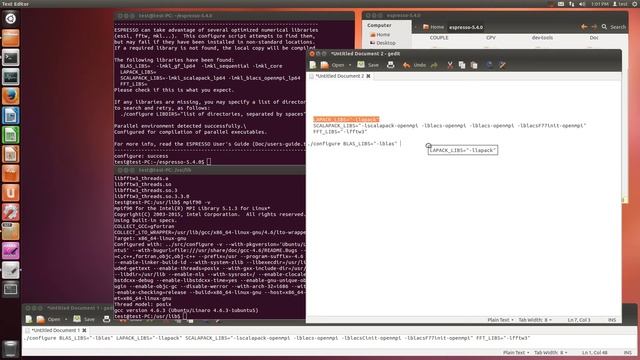Select the COUPLE folder label

[x=439, y=38]
